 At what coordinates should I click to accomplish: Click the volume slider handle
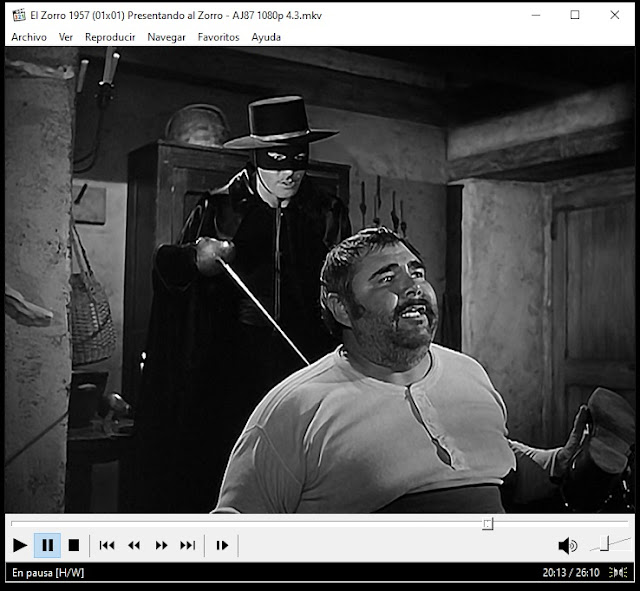605,543
